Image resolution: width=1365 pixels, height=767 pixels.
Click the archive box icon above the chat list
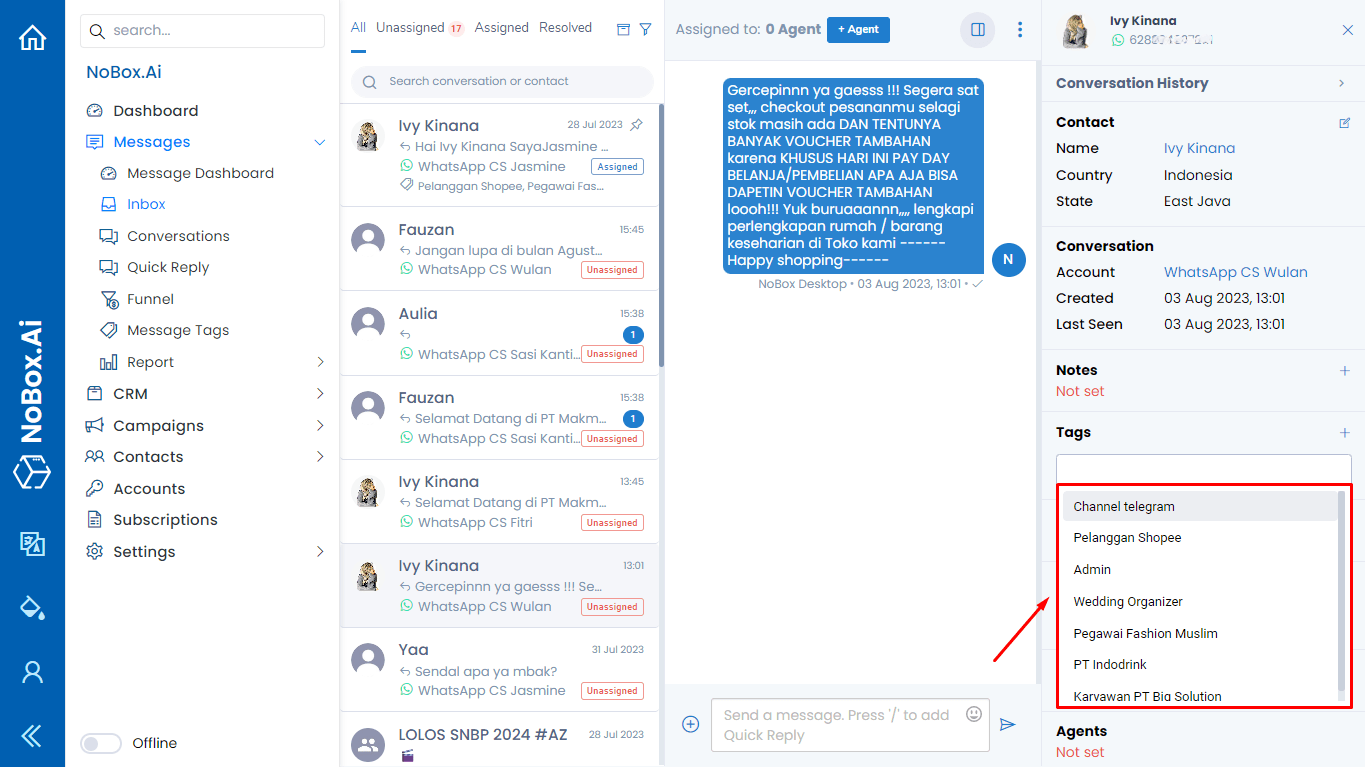622,30
